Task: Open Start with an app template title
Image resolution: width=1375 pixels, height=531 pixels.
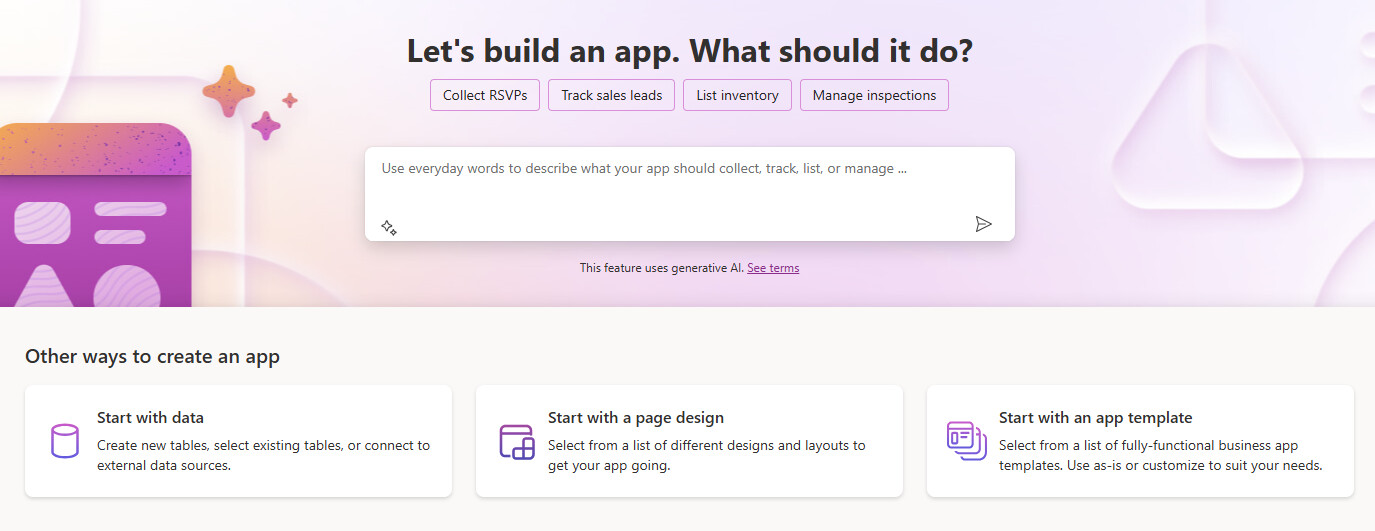Action: coord(1096,418)
